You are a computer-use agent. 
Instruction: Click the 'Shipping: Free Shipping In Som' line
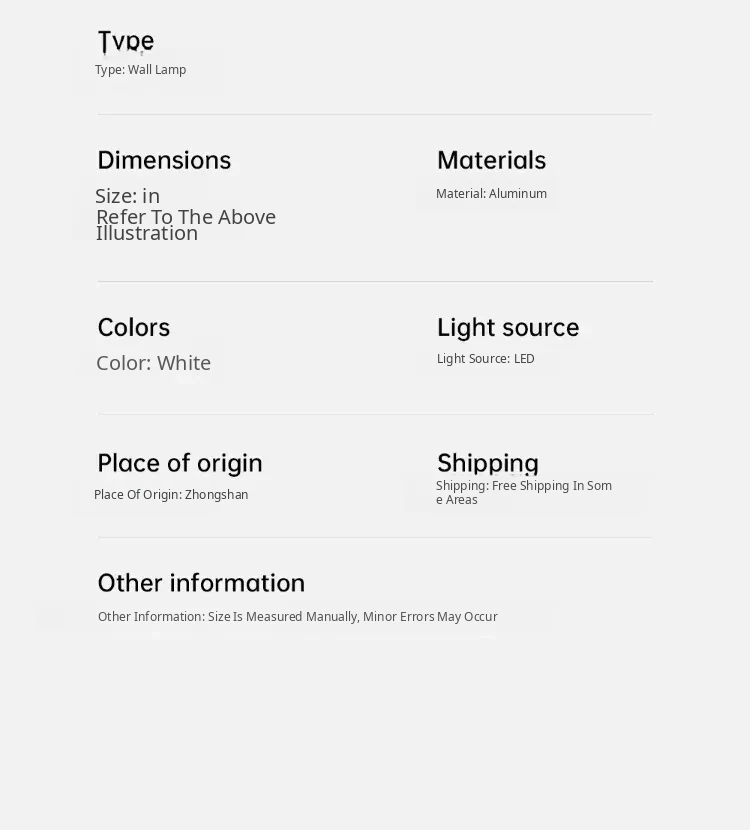524,486
